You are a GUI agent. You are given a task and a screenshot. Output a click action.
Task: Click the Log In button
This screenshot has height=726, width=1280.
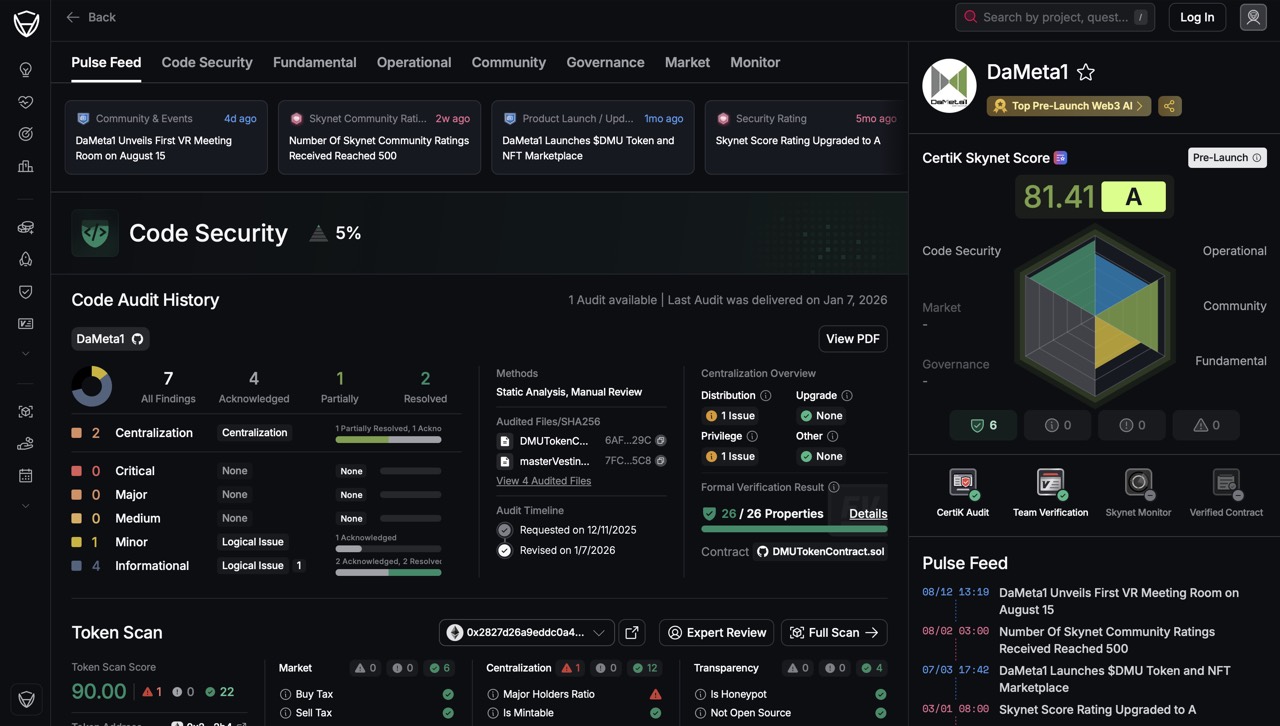1197,17
